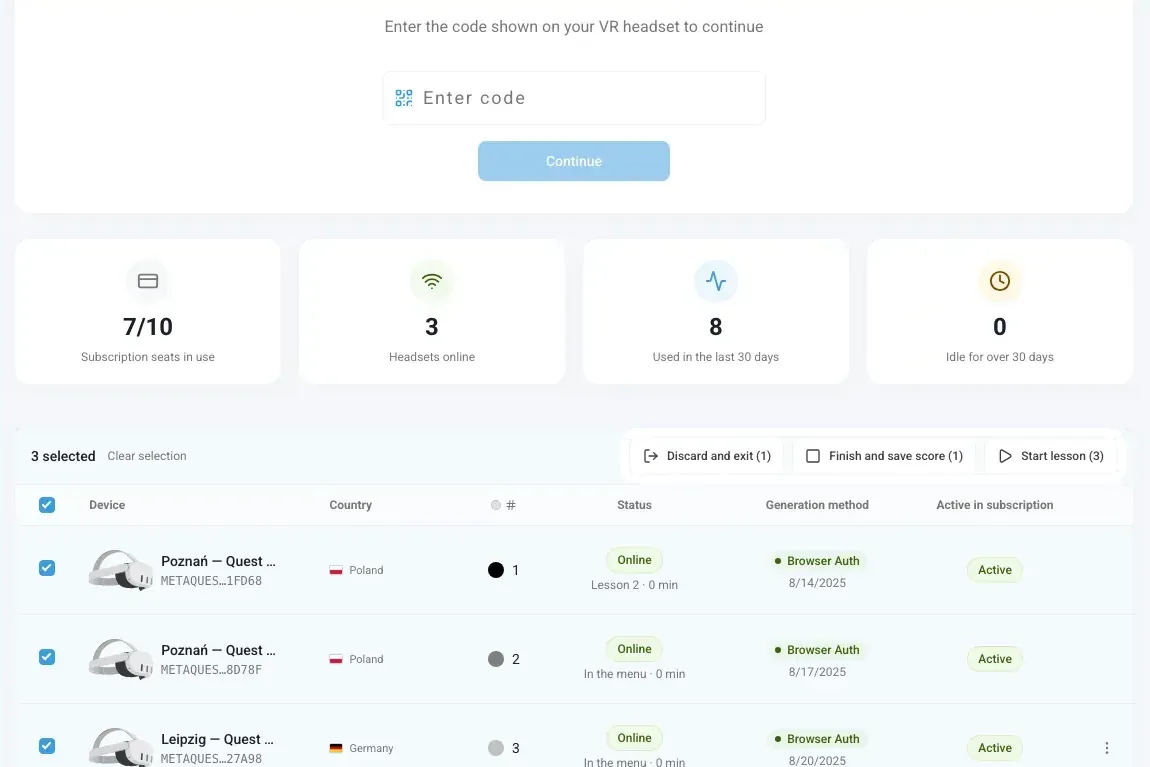Image resolution: width=1150 pixels, height=767 pixels.
Task: Uncheck the METAQUES...1FD68 device checkbox
Action: [x=47, y=568]
